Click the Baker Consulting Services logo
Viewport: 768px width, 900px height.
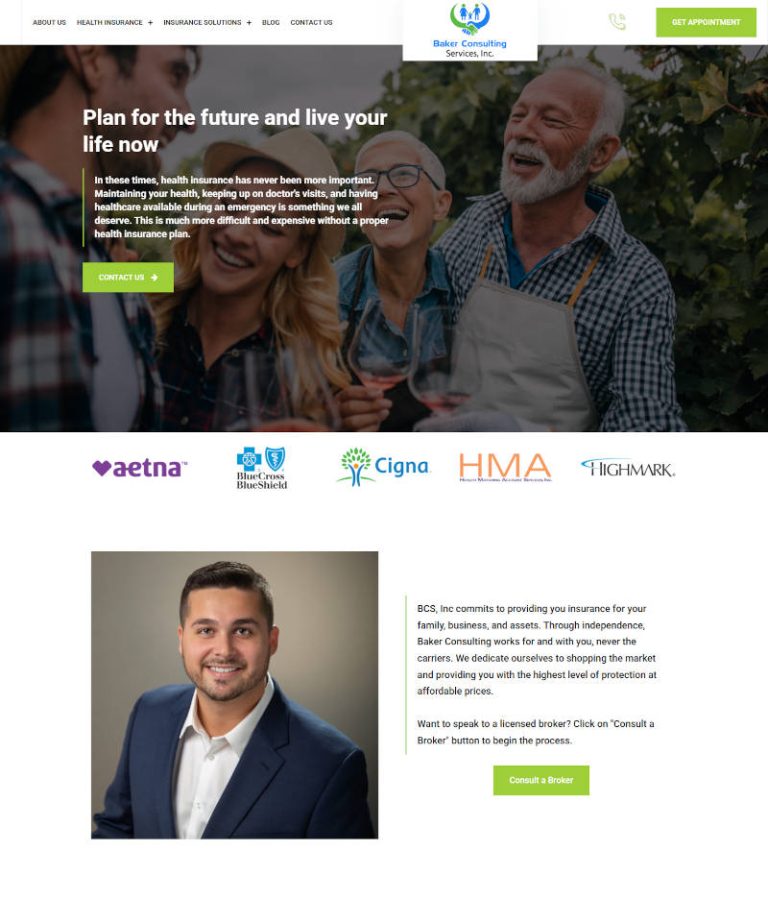pyautogui.click(x=470, y=30)
